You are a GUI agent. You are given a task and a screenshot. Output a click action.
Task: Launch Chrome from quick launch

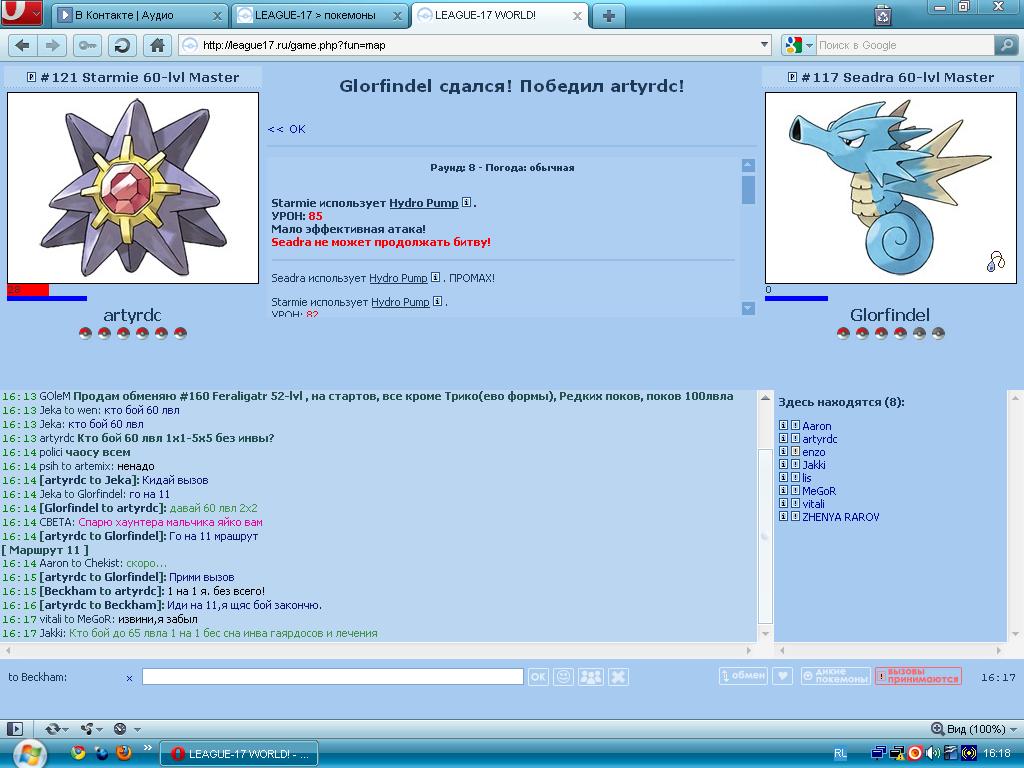pyautogui.click(x=78, y=753)
